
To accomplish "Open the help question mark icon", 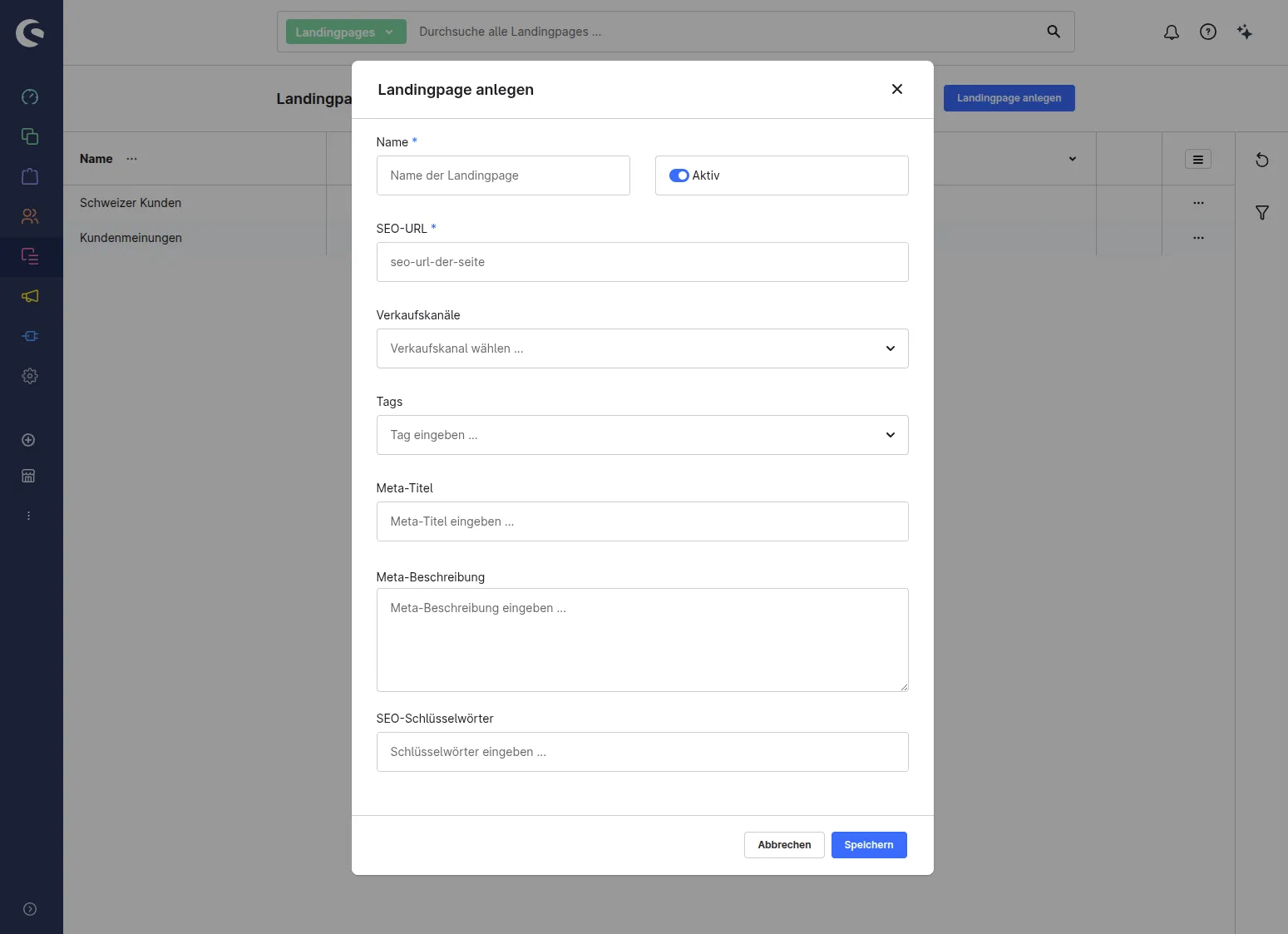I will click(x=1208, y=32).
